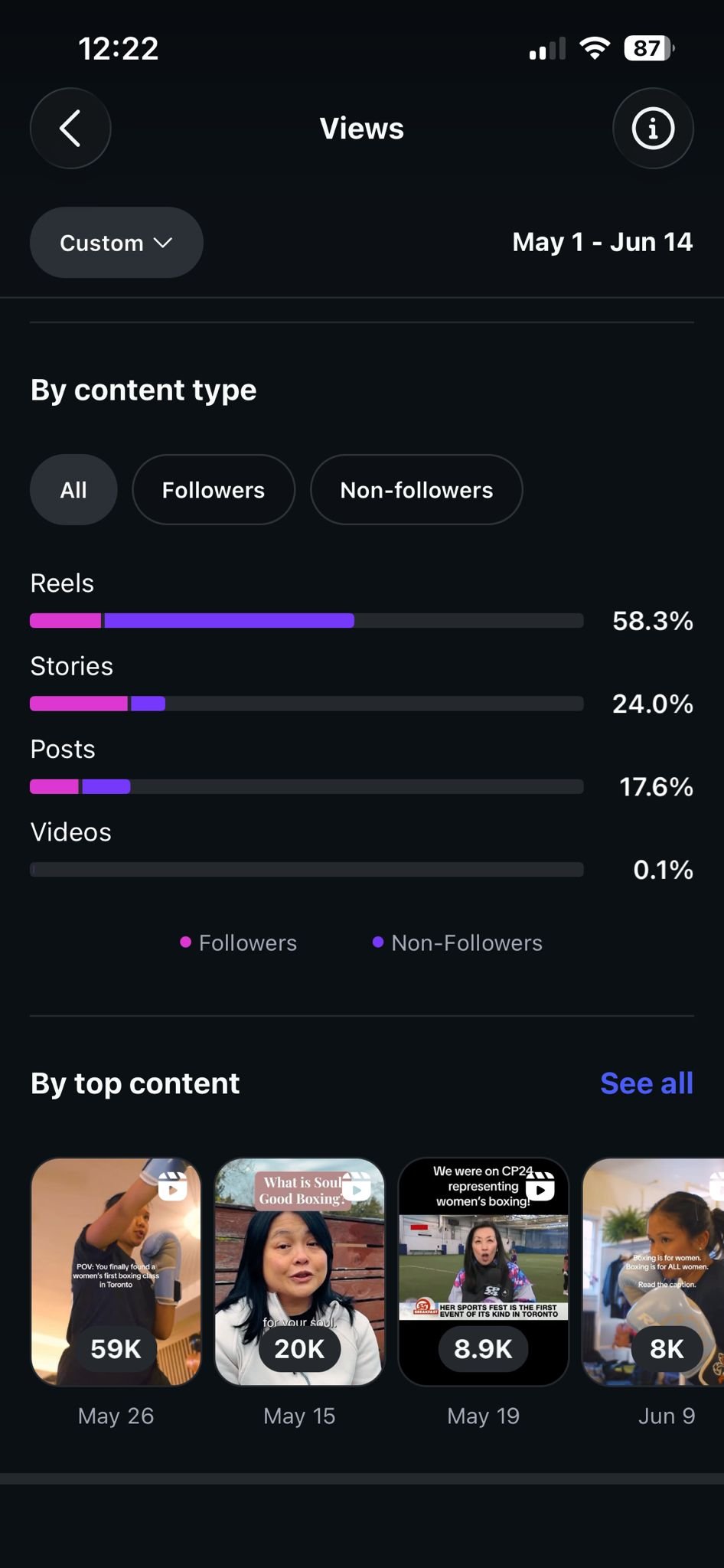Select the All filter chip
Screen dimensions: 724x1568
(x=73, y=489)
